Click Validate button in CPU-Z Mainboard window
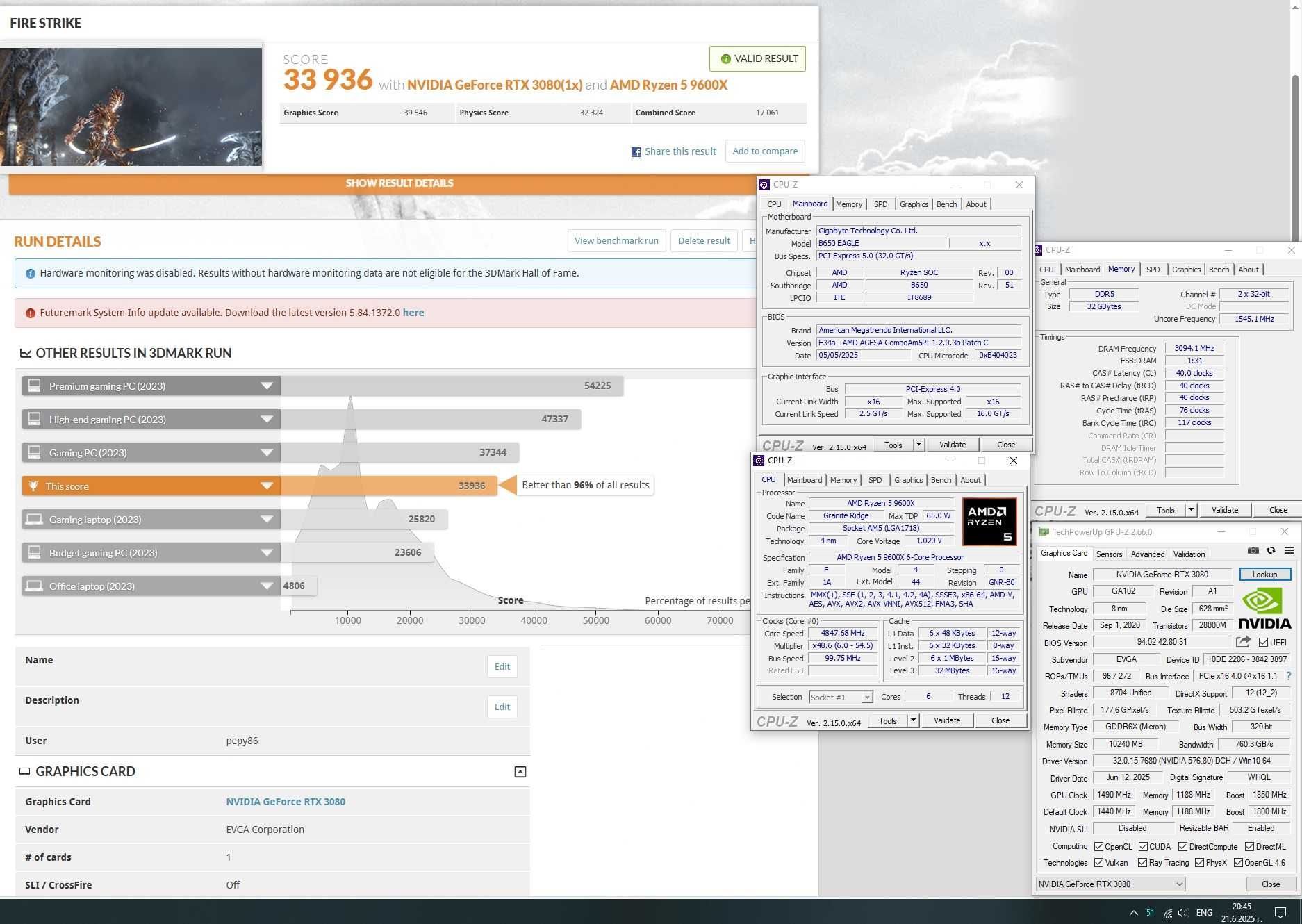The height and width of the screenshot is (924, 1302). 953,445
